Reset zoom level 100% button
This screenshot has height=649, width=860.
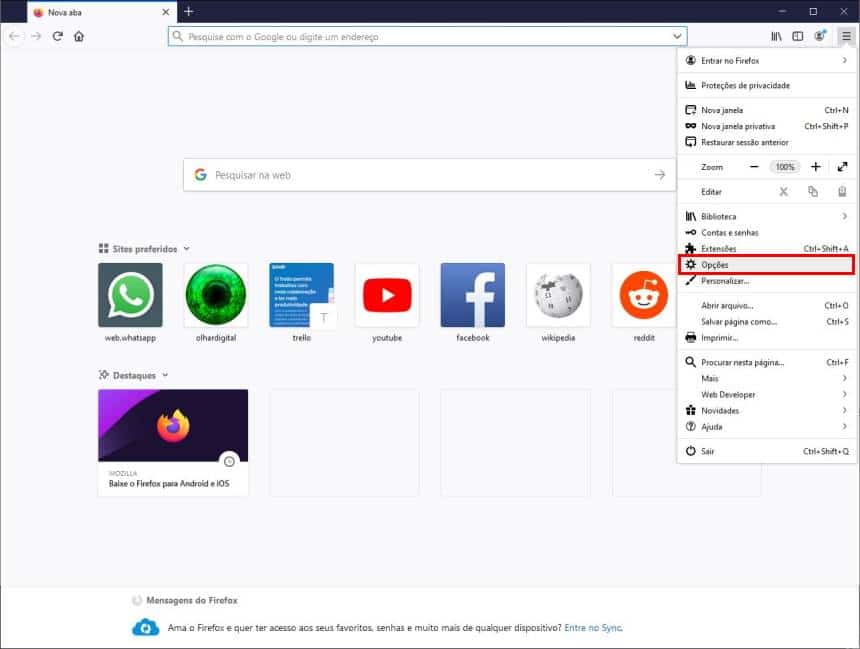[785, 167]
